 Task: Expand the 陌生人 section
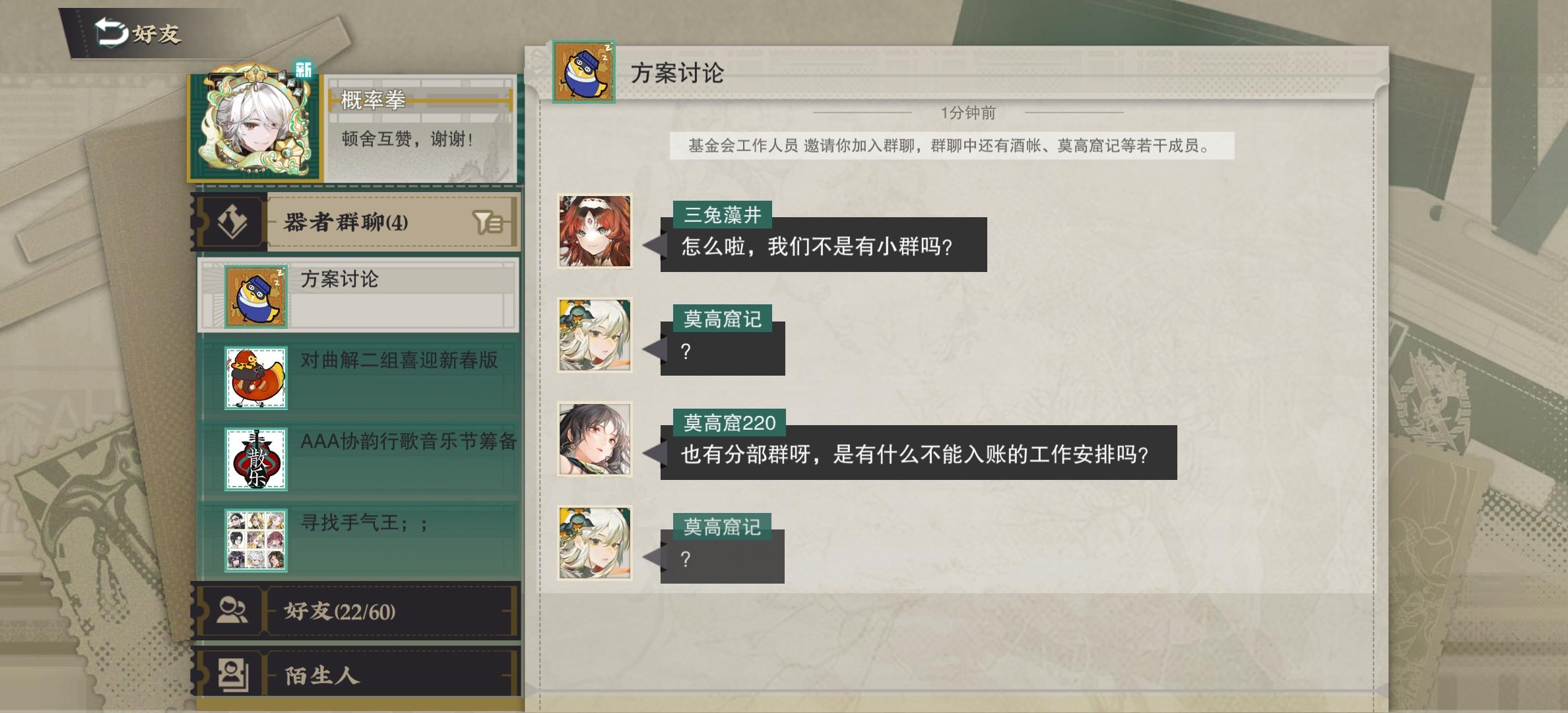356,675
